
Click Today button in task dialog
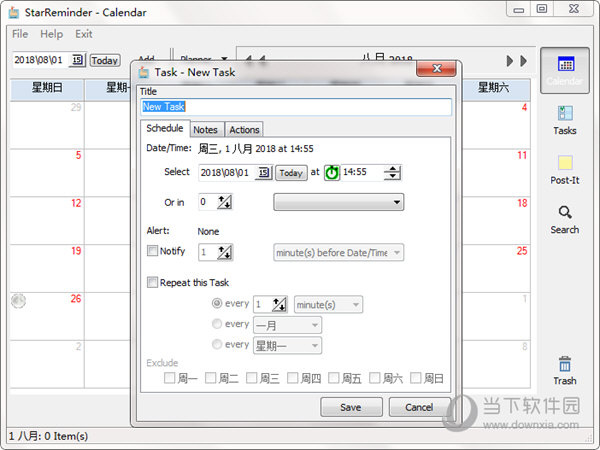click(291, 173)
